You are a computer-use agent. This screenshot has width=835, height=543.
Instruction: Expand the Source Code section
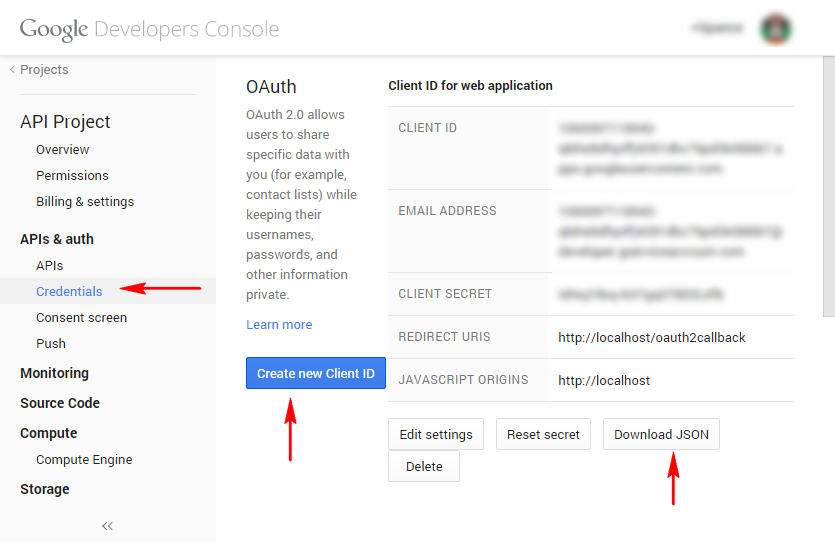coord(60,403)
